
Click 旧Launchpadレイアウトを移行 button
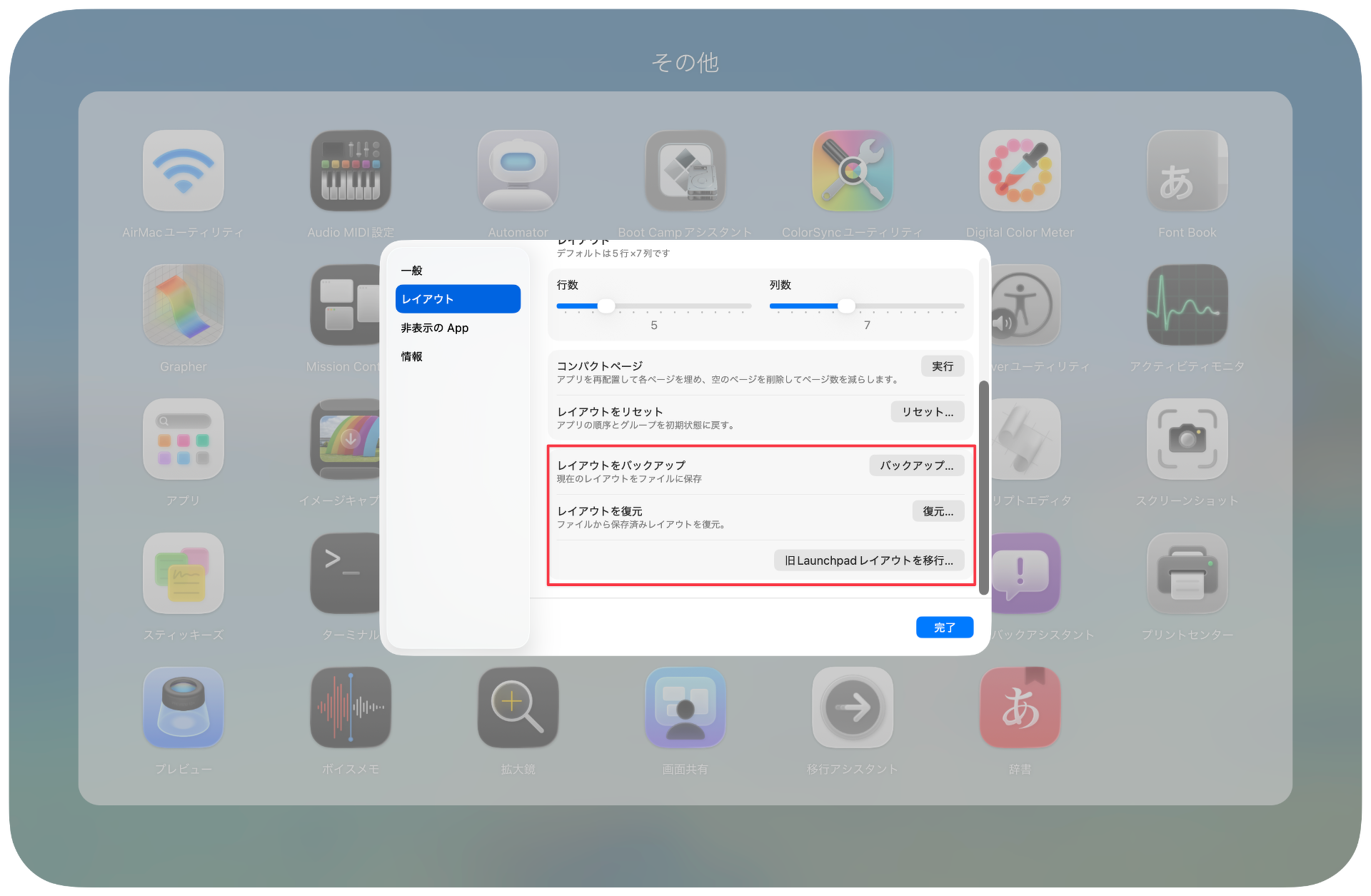click(x=868, y=560)
